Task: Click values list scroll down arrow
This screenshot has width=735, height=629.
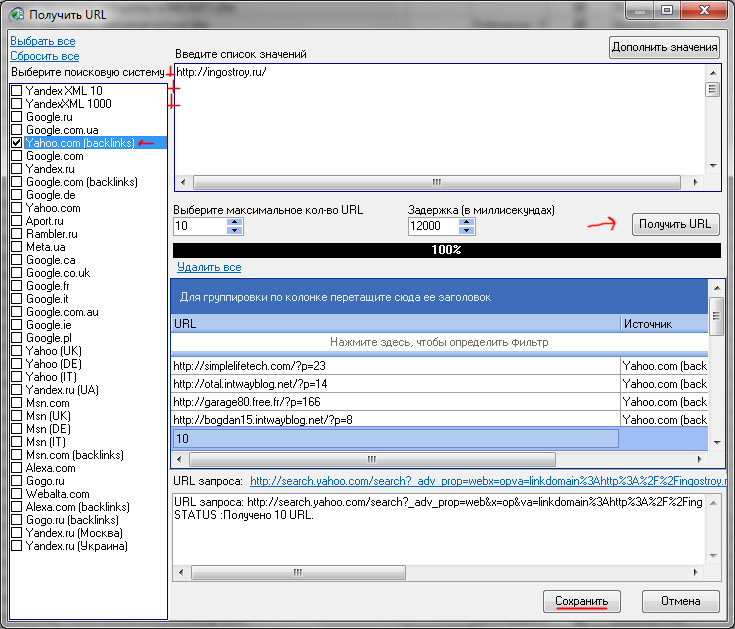Action: click(713, 166)
